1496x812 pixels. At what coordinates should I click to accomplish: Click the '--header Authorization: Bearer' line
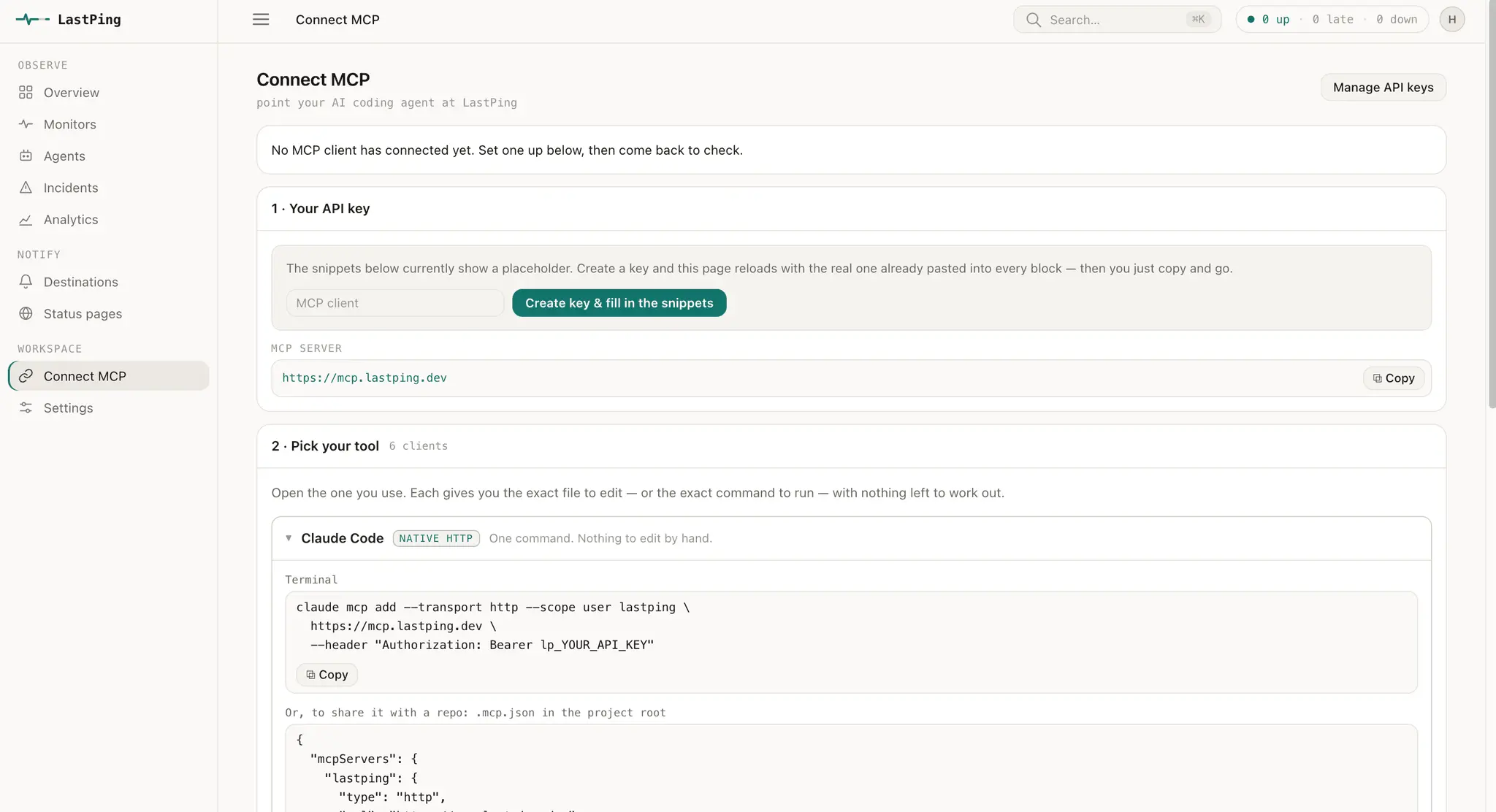point(482,646)
